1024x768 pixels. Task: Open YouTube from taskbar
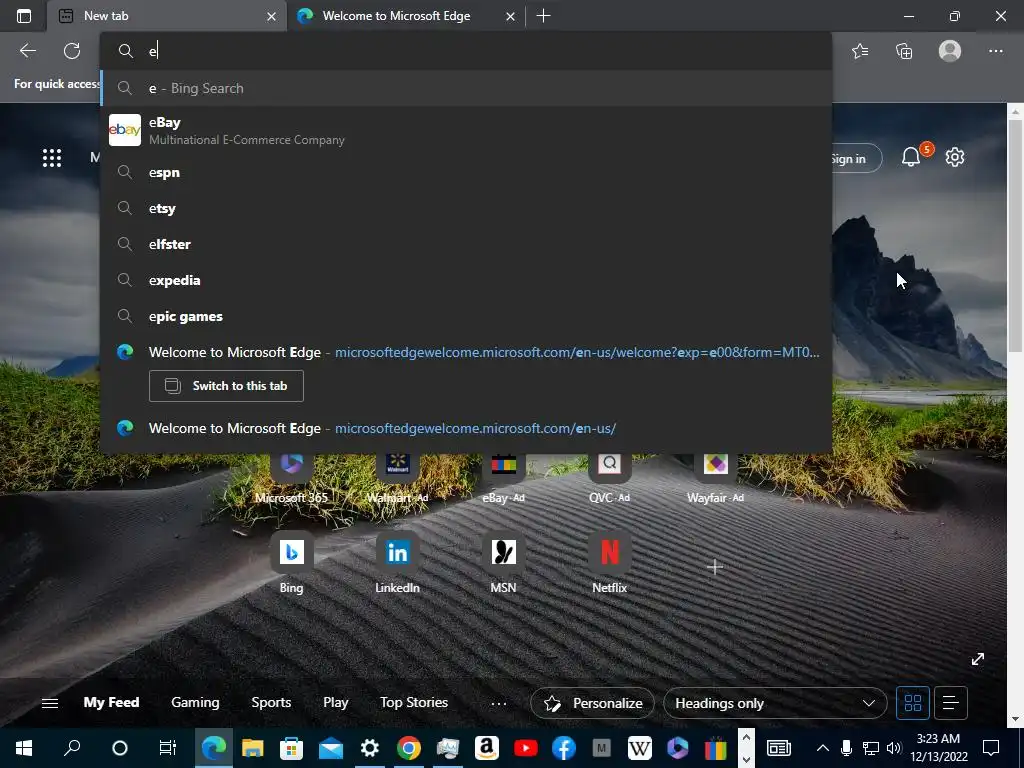[525, 748]
